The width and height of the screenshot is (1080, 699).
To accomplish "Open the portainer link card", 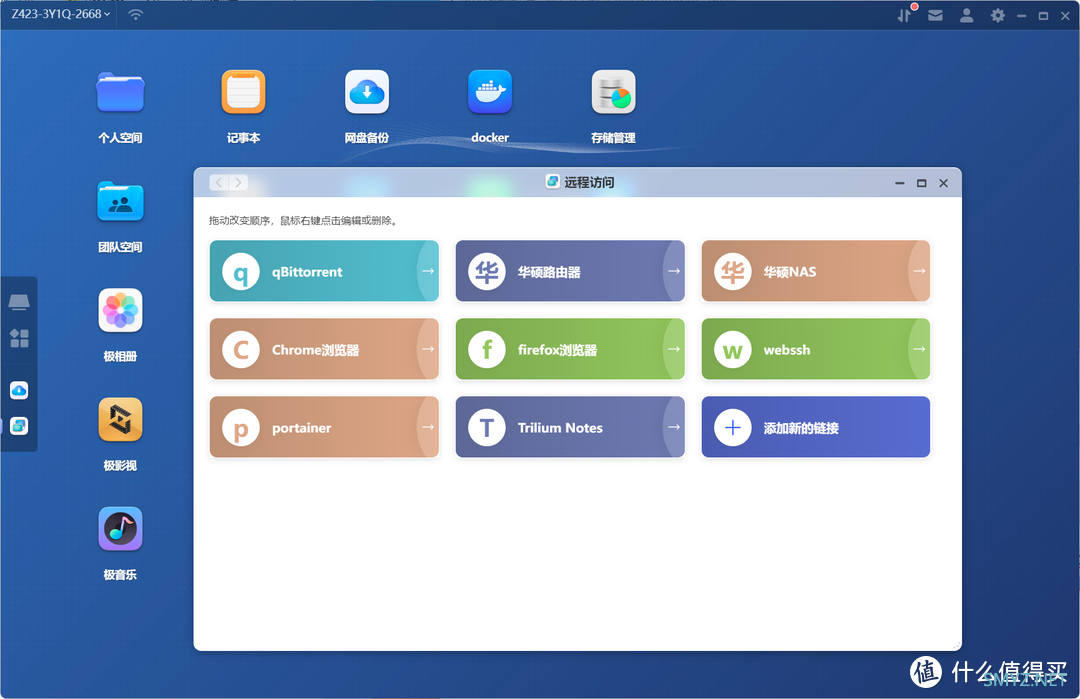I will (x=324, y=427).
